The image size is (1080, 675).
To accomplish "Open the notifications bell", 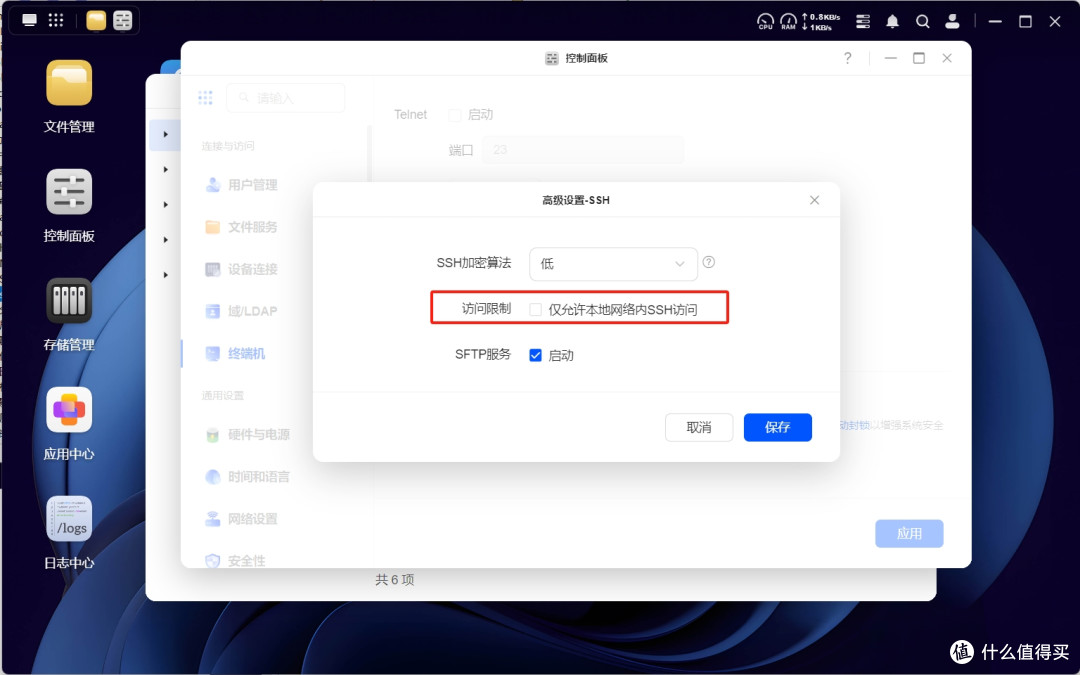I will point(892,21).
